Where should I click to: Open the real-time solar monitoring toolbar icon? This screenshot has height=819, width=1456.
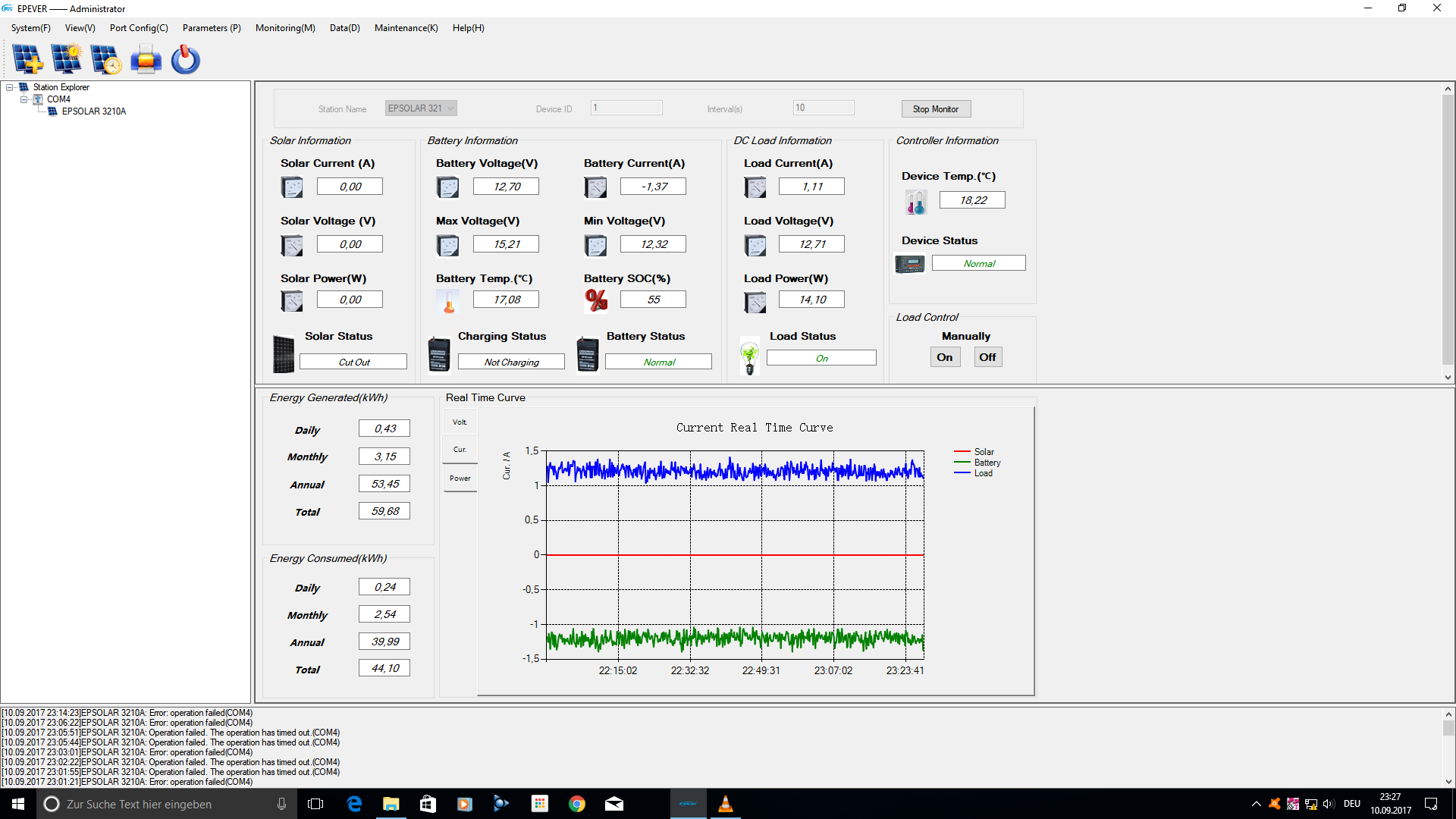67,59
